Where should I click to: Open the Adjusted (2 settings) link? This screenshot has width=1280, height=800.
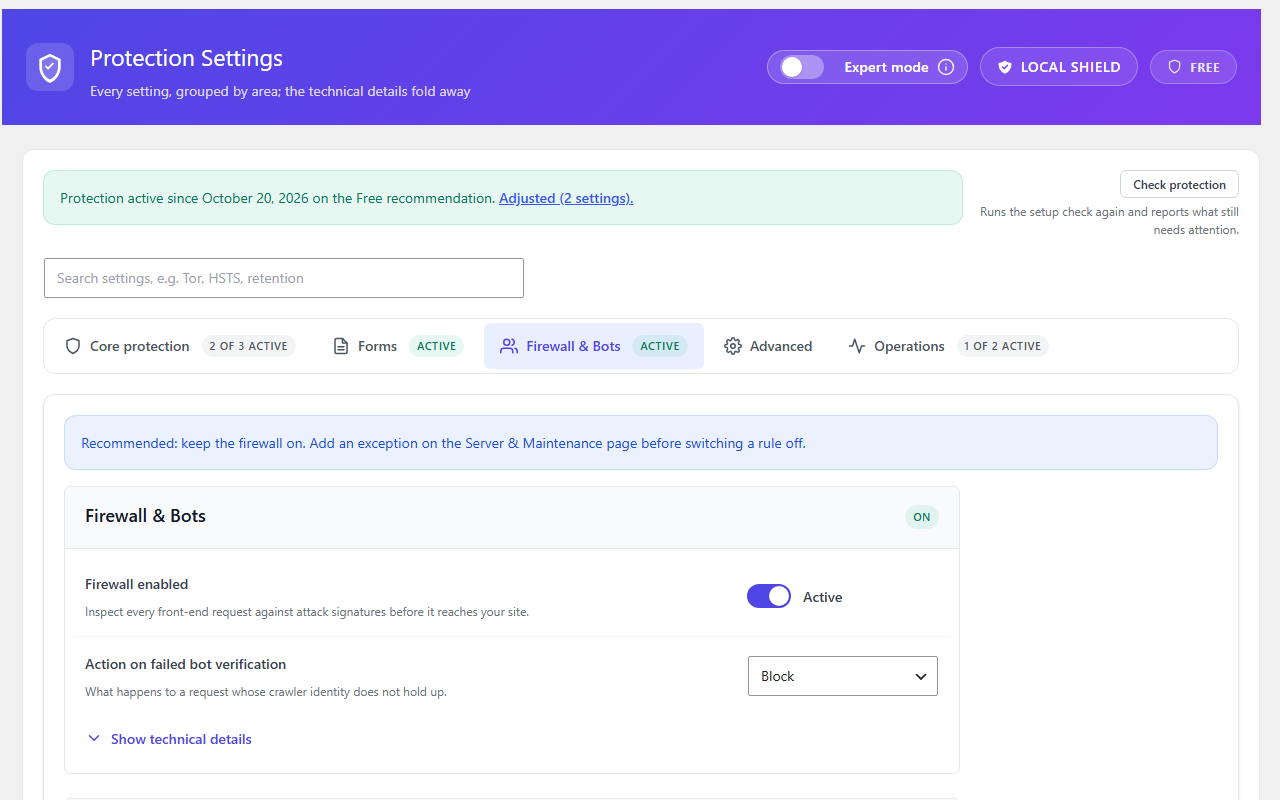tap(566, 198)
